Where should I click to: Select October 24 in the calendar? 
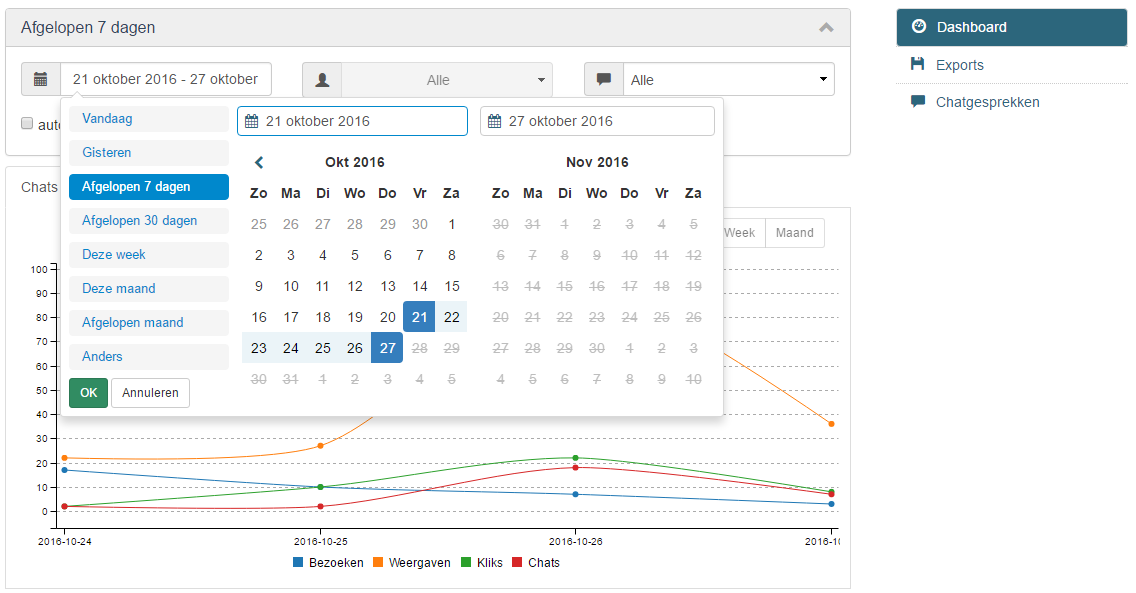point(290,348)
